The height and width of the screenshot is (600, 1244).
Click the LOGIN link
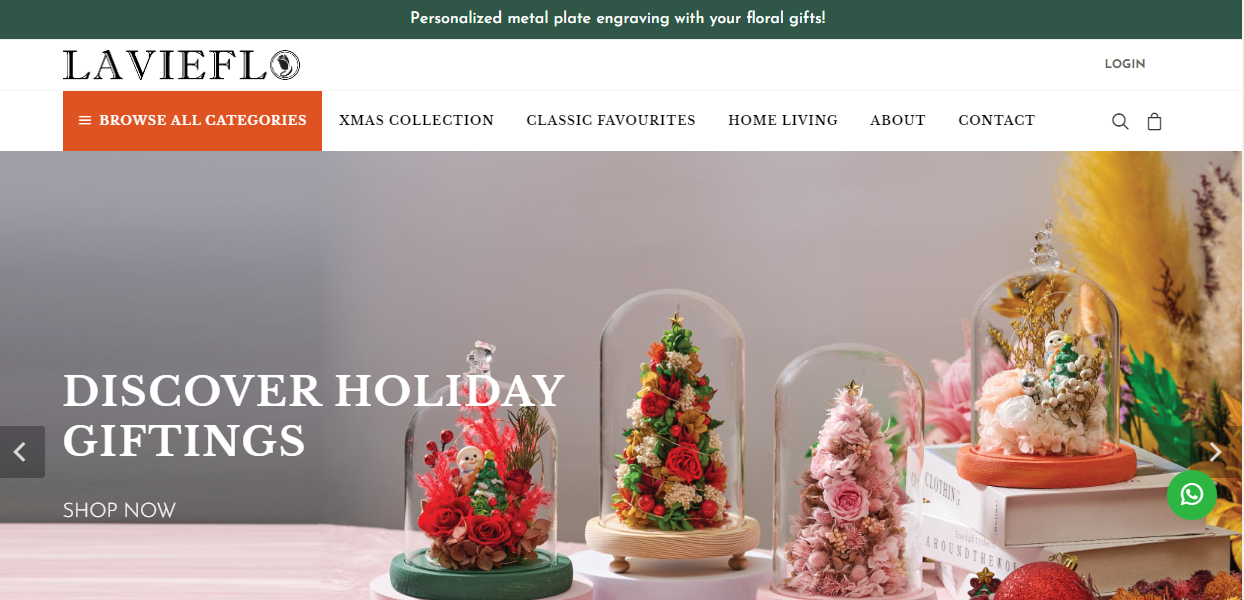click(x=1125, y=64)
